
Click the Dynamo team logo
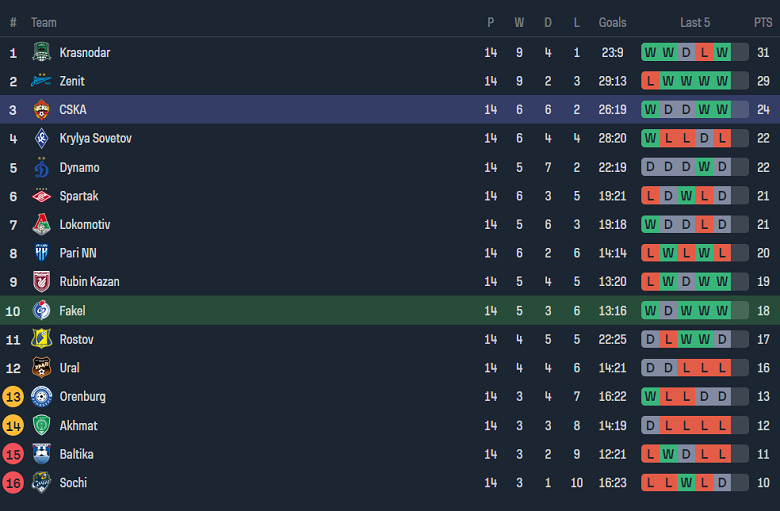(41, 167)
